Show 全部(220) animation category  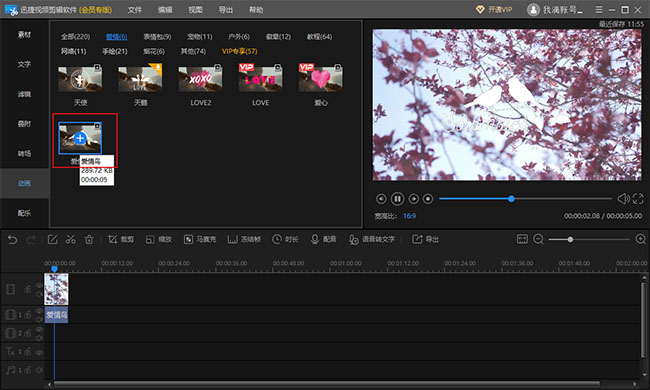[x=75, y=36]
